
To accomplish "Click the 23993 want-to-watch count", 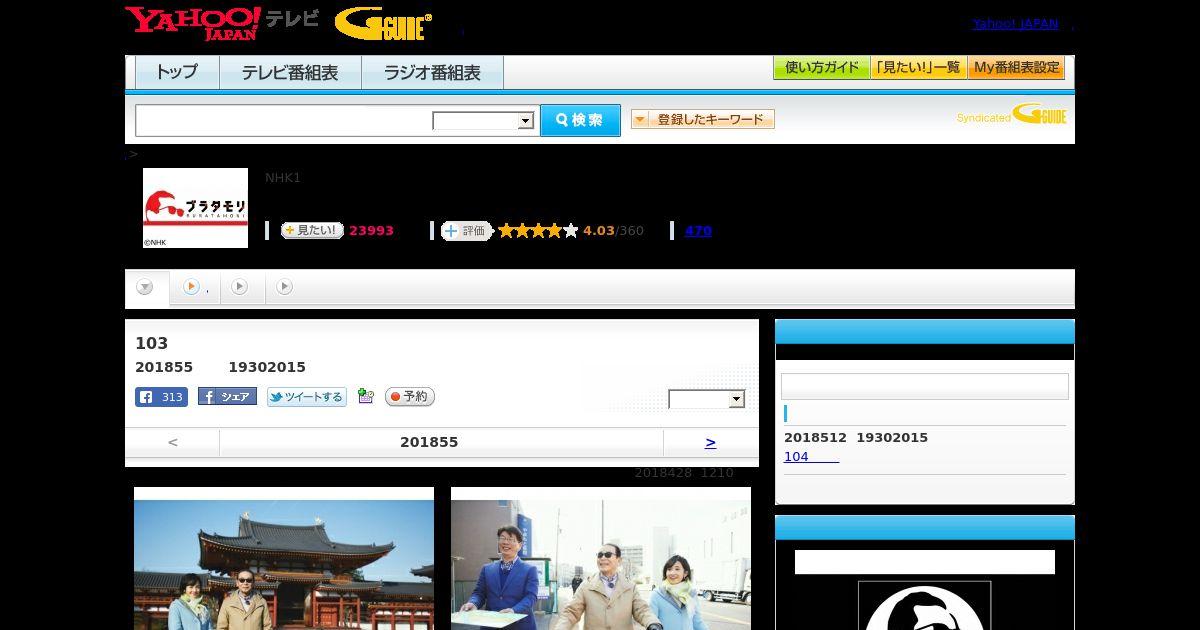I will tap(371, 231).
